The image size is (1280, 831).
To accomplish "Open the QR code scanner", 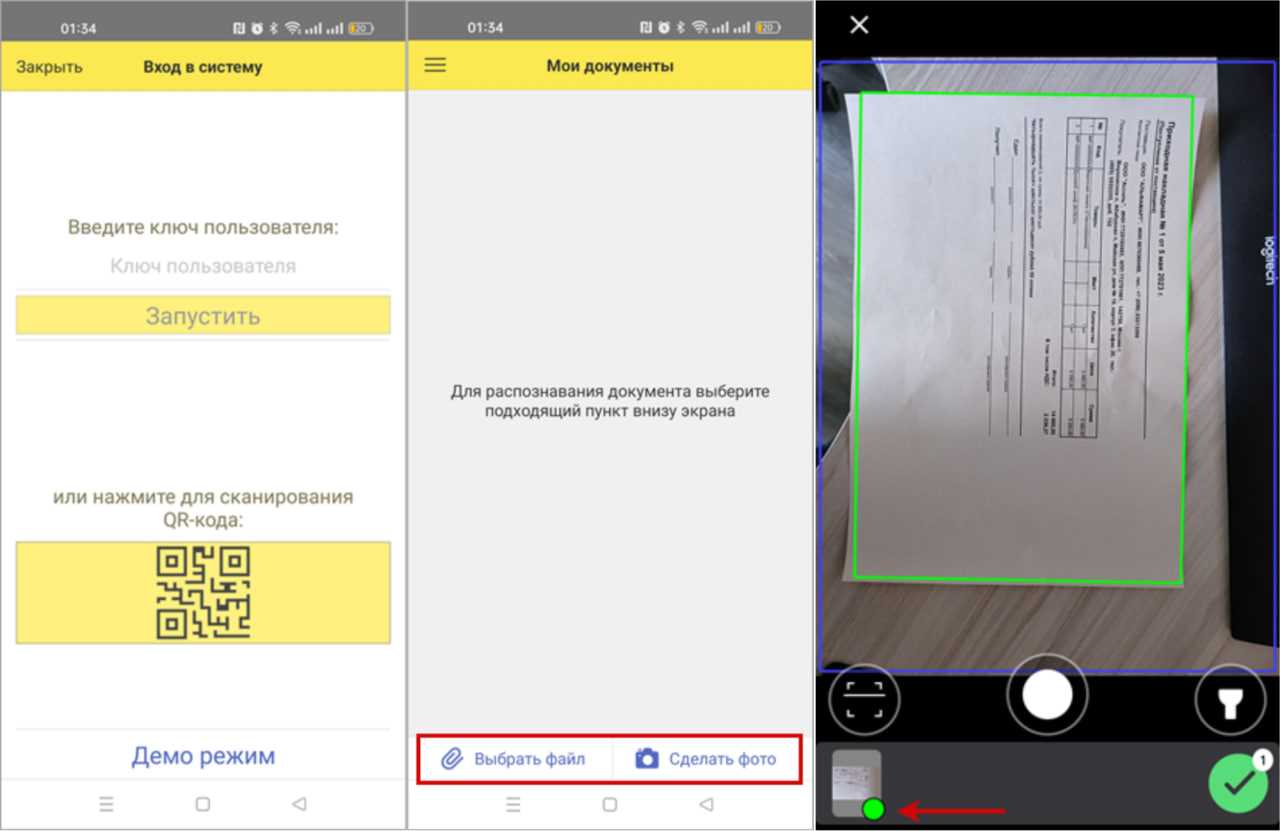I will [203, 593].
